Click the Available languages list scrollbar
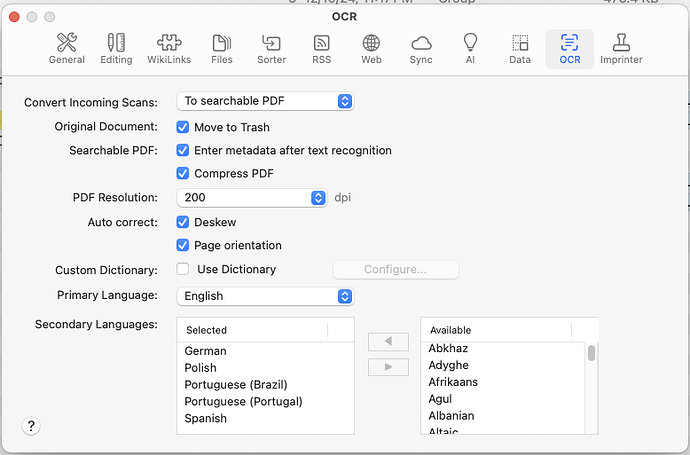690x455 pixels. (592, 354)
